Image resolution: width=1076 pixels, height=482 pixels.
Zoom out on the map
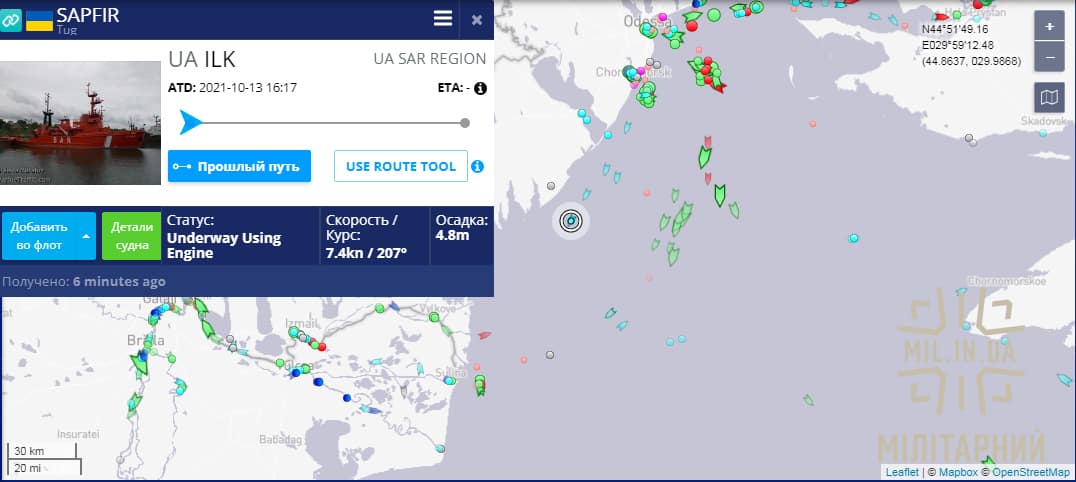(x=1049, y=58)
